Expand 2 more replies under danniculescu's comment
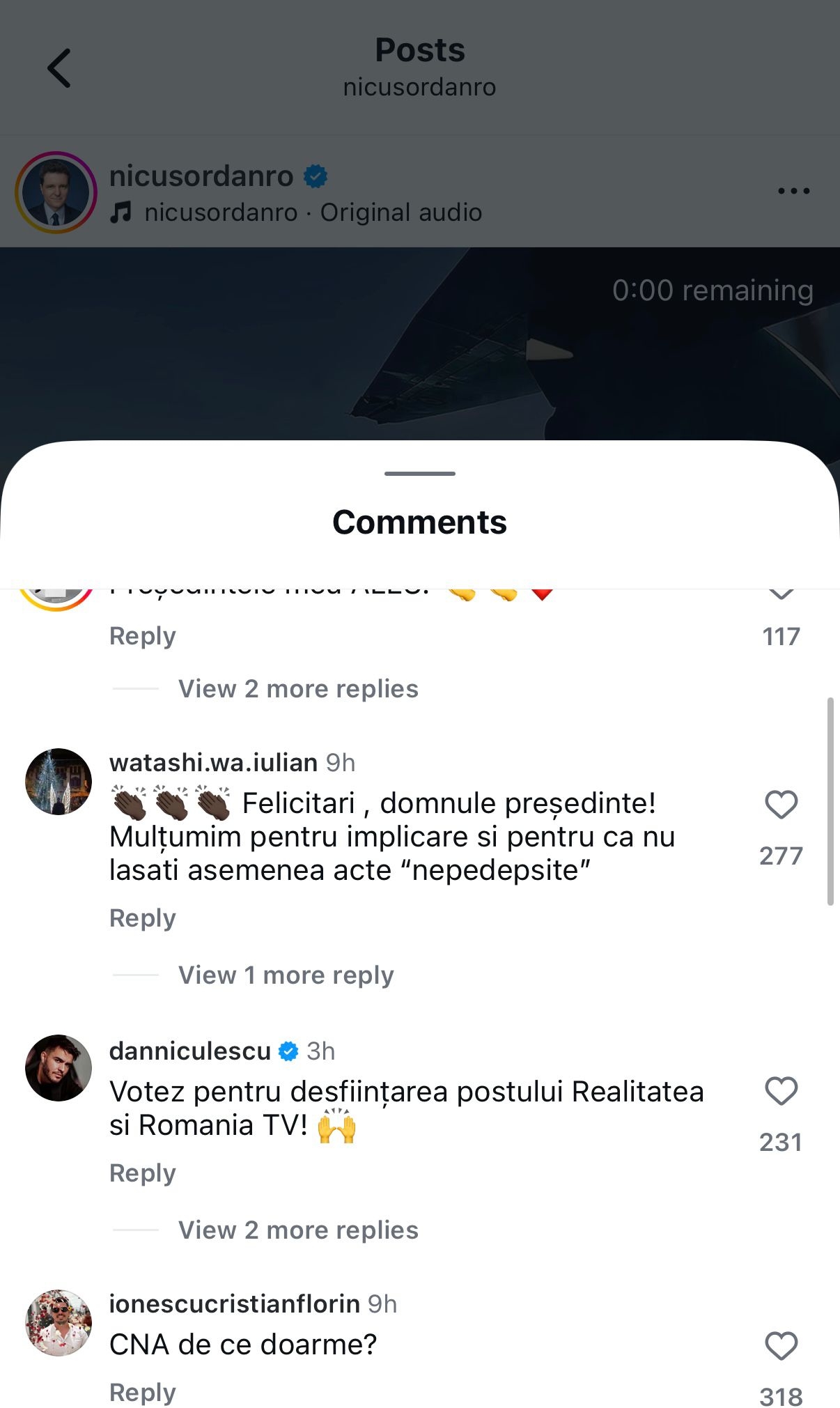The image size is (840, 1408). coord(298,1230)
